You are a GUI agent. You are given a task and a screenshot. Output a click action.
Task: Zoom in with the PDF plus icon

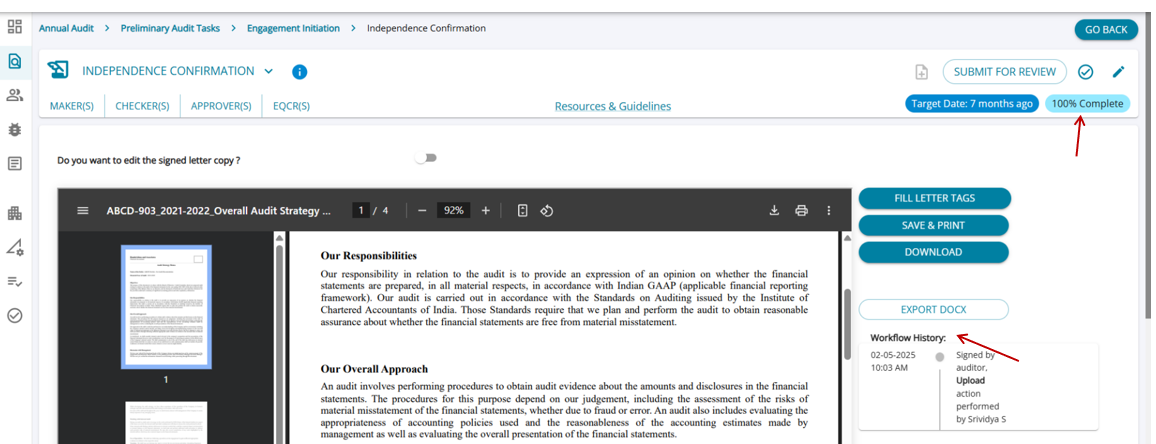coord(485,211)
